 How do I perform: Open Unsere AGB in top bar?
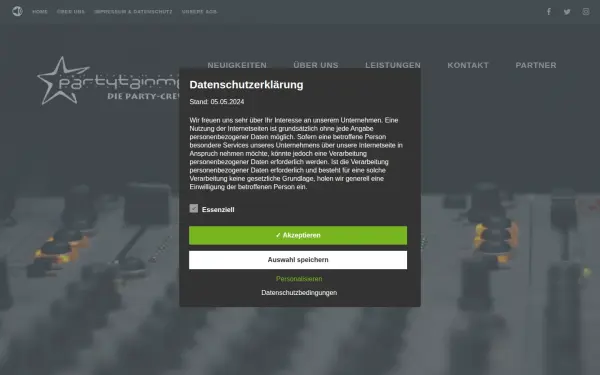(x=199, y=12)
